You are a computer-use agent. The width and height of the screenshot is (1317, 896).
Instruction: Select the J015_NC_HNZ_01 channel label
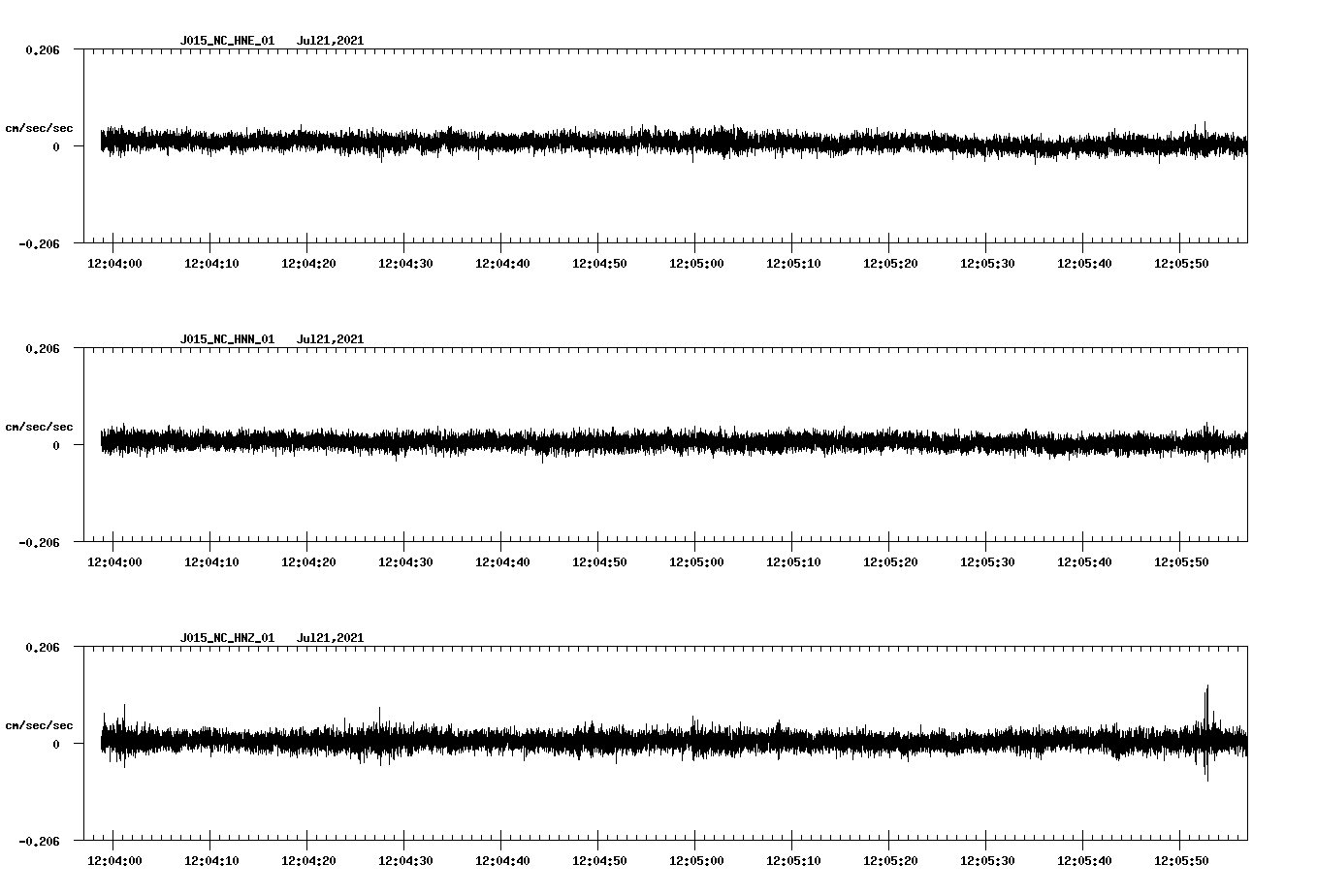(226, 638)
